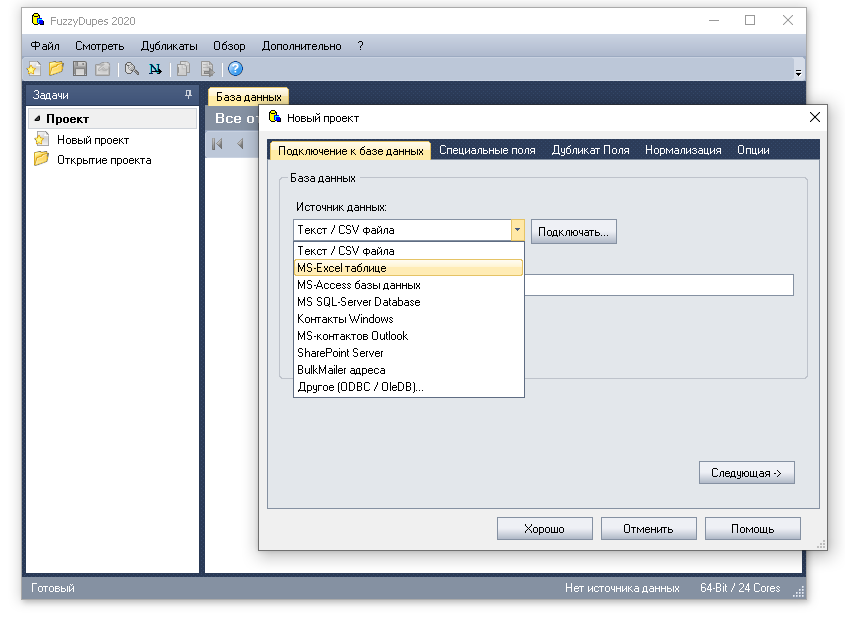Choose Контакты Windows option
The height and width of the screenshot is (621, 845).
click(x=408, y=319)
